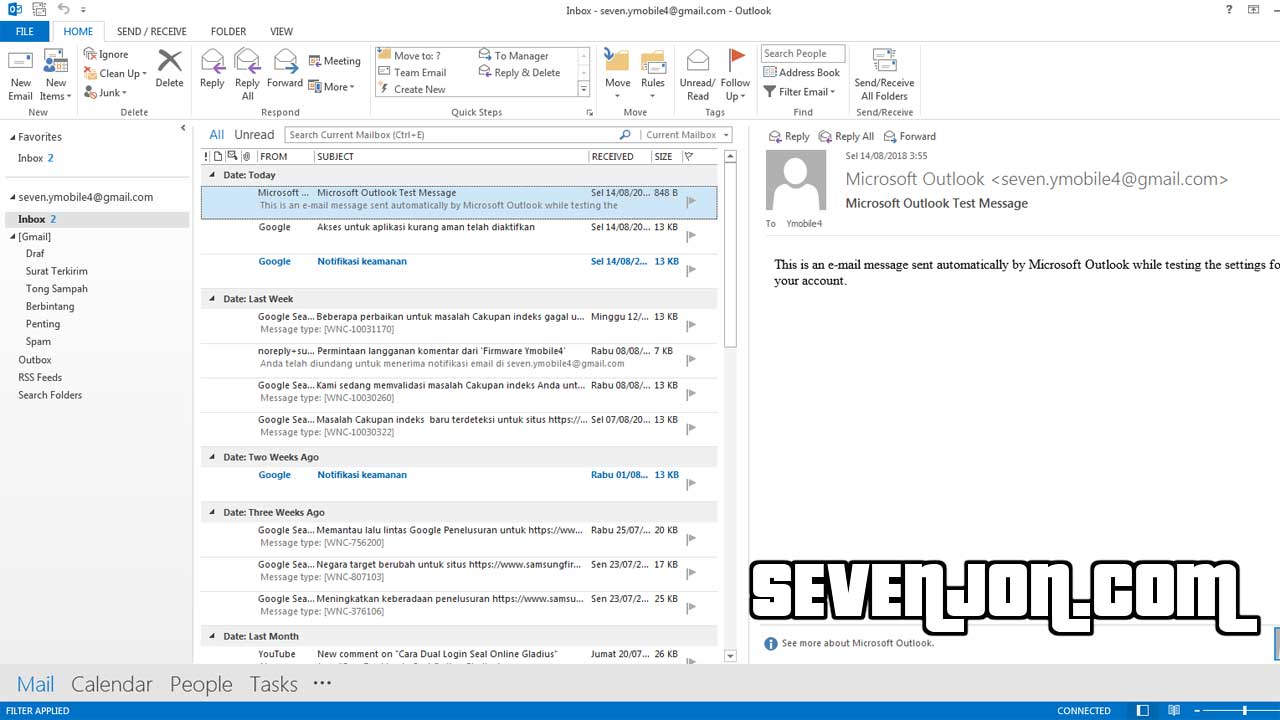This screenshot has width=1280, height=720.
Task: Mark message as Unread/Read
Action: (697, 75)
